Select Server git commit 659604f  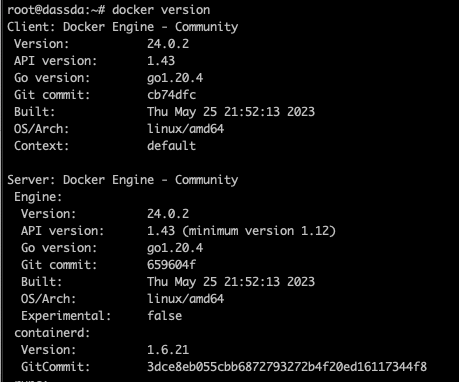click(x=171, y=265)
